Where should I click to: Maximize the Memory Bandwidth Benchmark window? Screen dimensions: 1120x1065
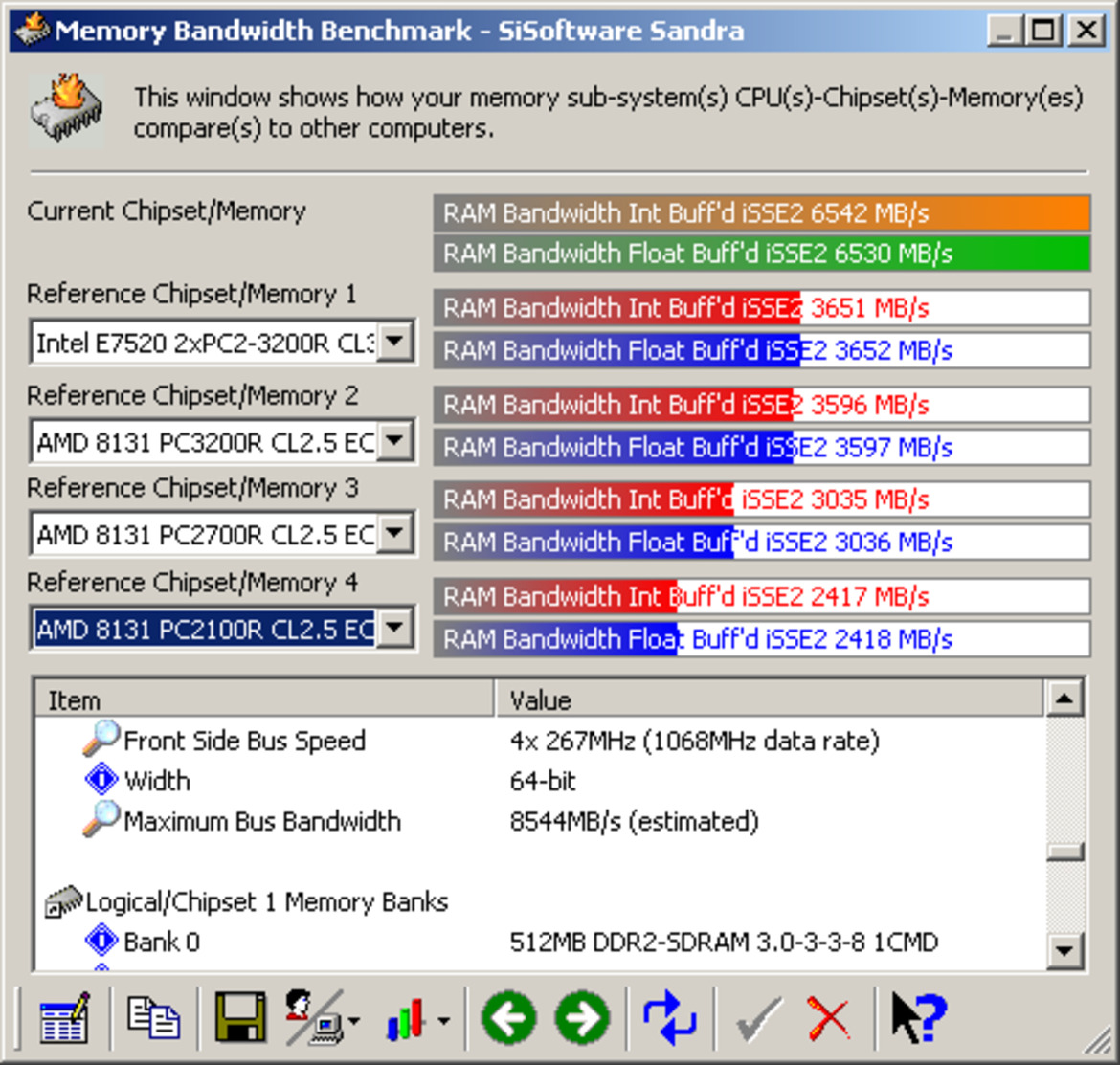1042,31
